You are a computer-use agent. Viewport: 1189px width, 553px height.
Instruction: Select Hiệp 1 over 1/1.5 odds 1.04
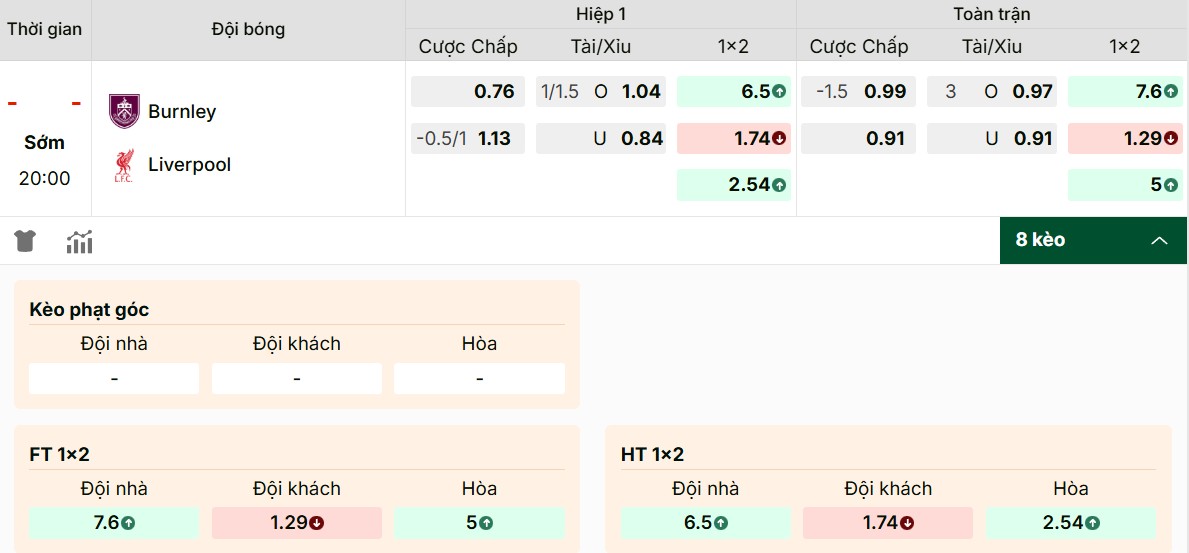[600, 92]
